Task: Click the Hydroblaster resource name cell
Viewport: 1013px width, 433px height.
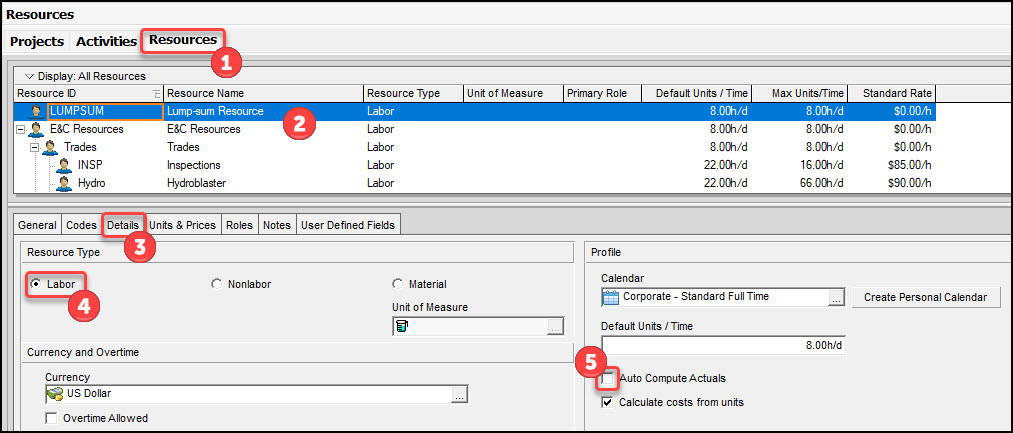Action: 264,184
